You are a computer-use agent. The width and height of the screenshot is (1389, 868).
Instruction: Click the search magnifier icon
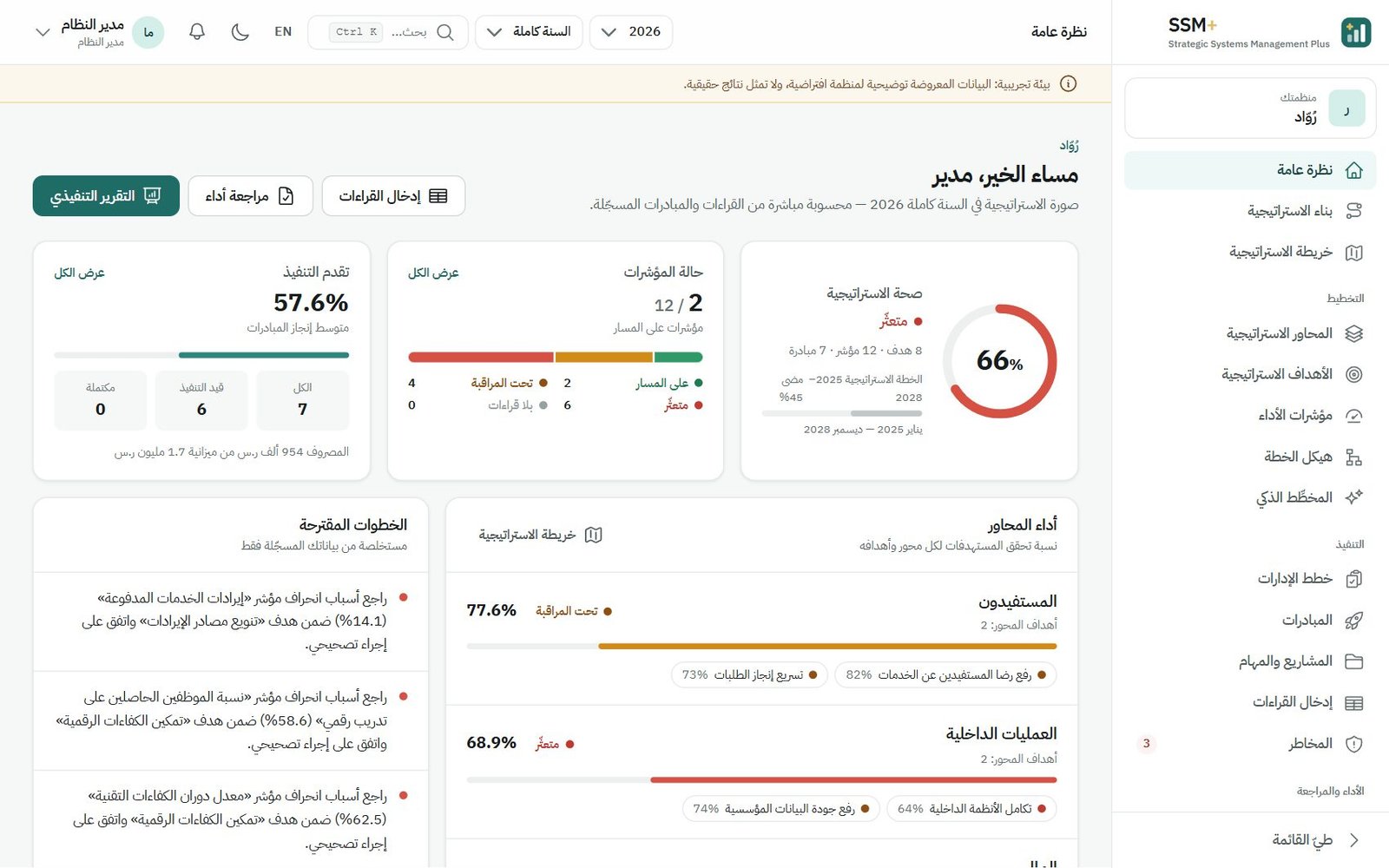[445, 32]
